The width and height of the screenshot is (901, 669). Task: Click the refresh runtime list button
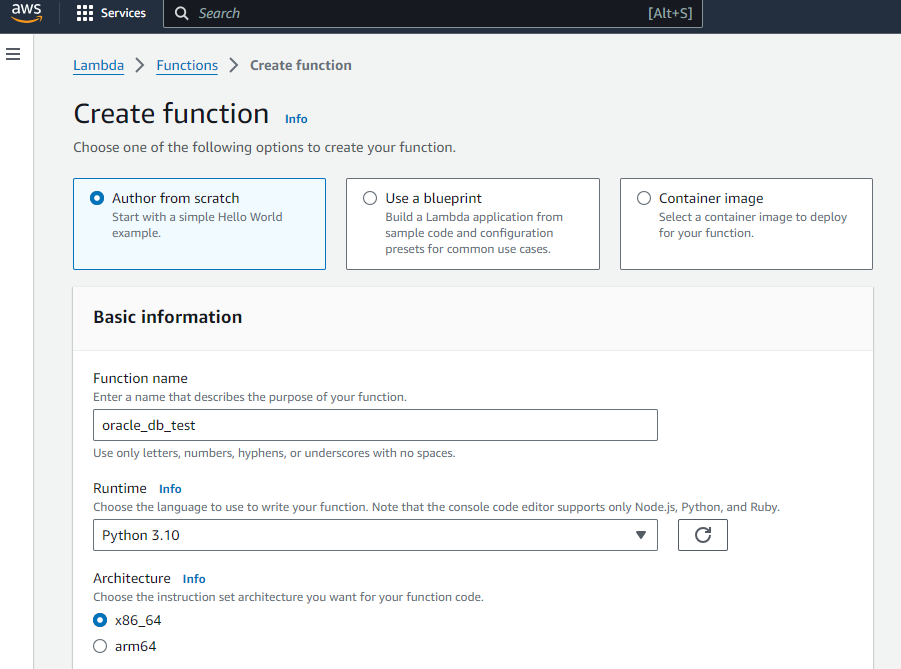tap(702, 535)
